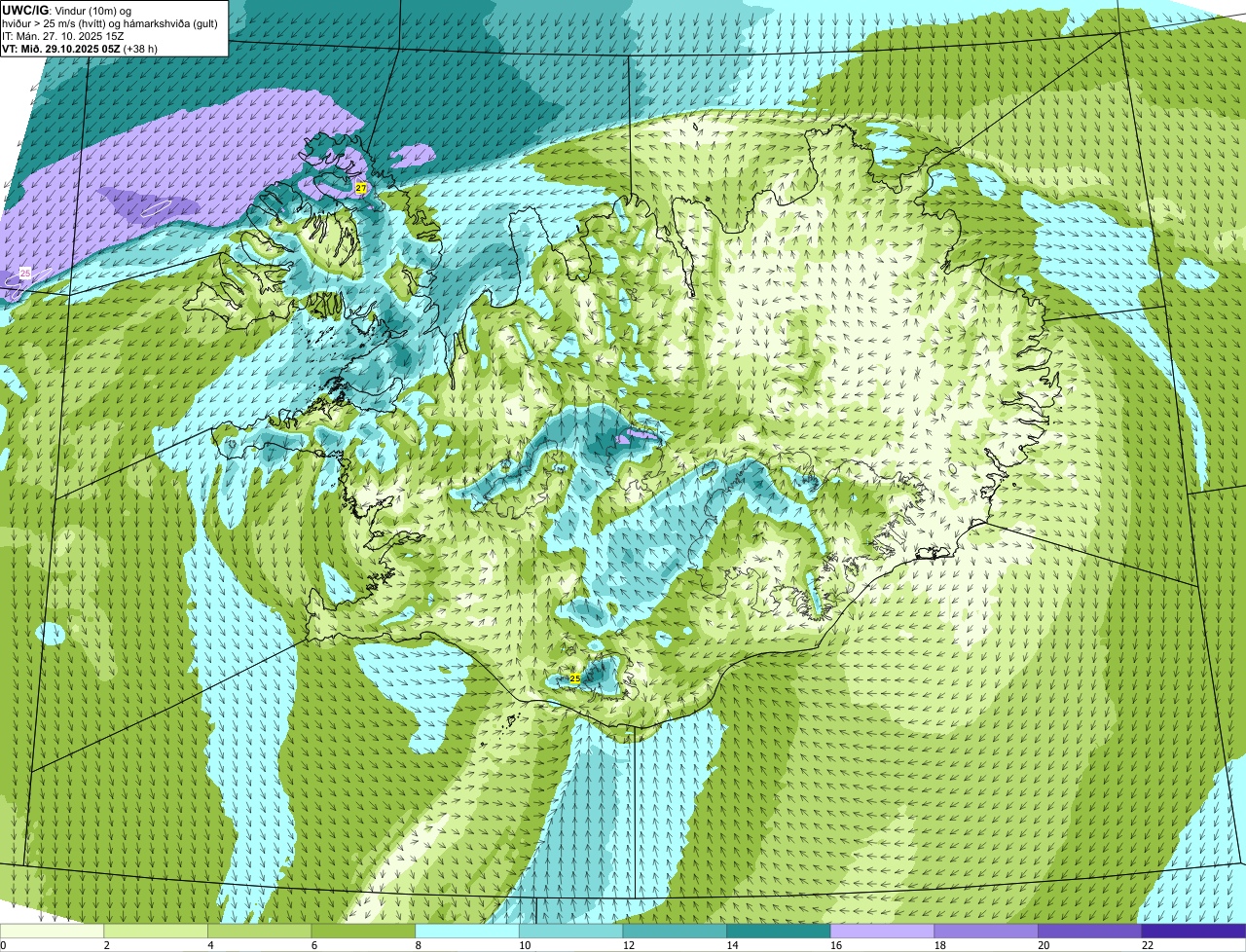Select the darkest legend color above 22

click(x=1193, y=931)
